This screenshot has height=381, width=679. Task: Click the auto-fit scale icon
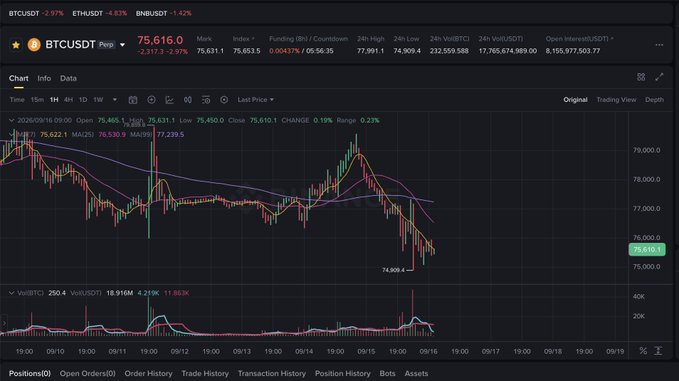coord(658,351)
